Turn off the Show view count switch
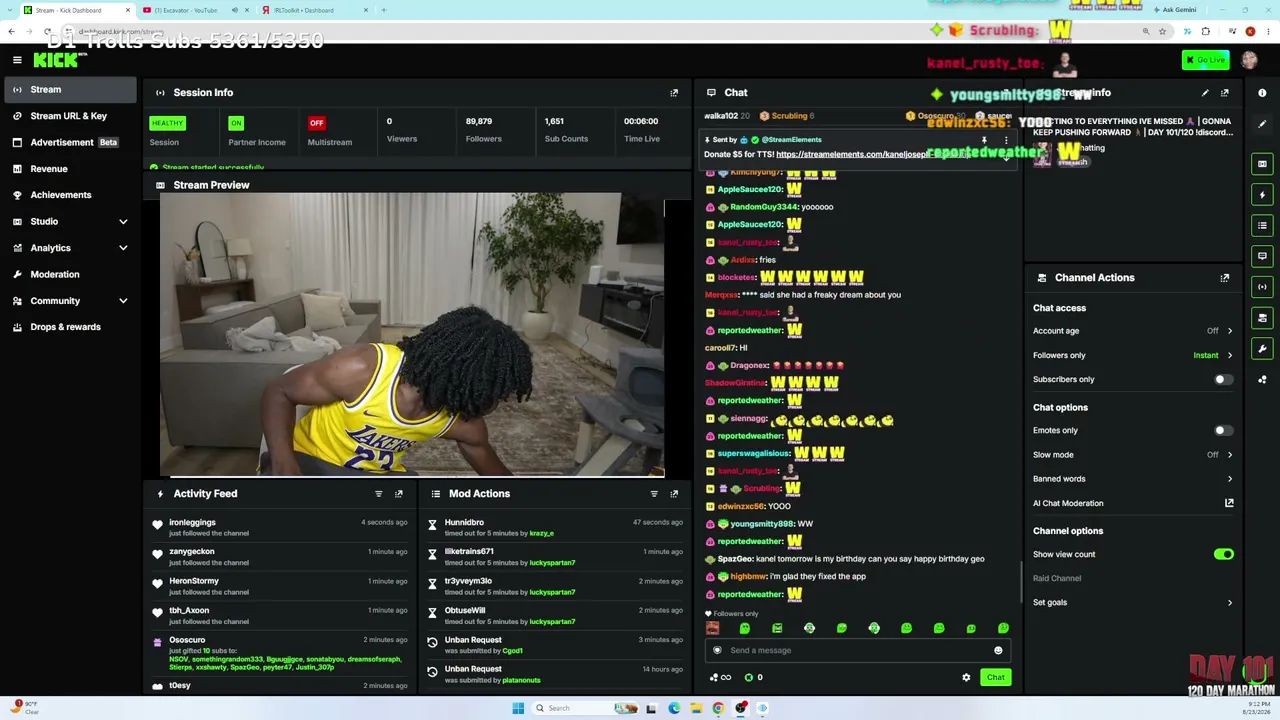The height and width of the screenshot is (720, 1280). pyautogui.click(x=1223, y=554)
